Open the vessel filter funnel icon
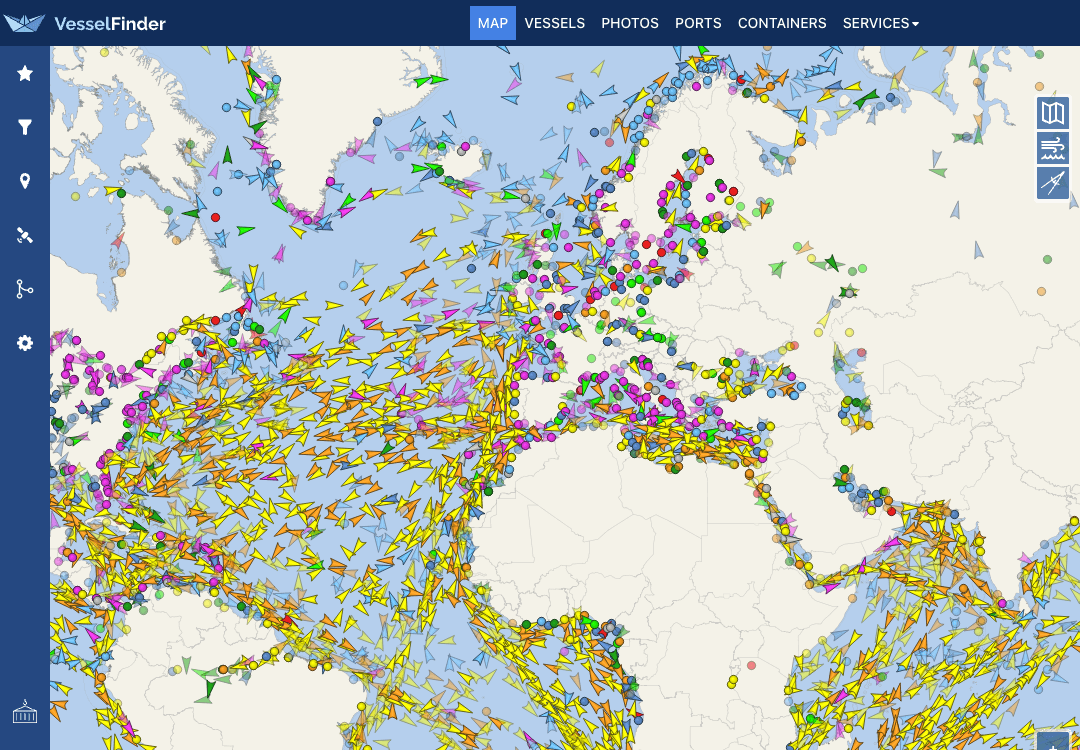The width and height of the screenshot is (1080, 750). click(25, 127)
